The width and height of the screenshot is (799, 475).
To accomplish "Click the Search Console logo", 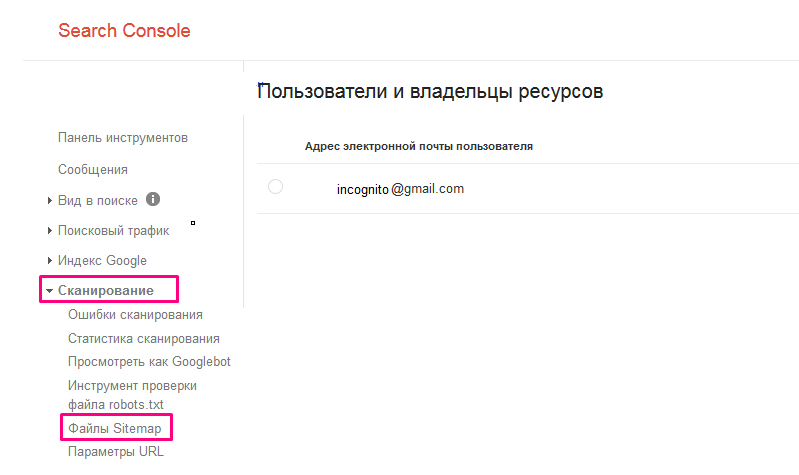I will [x=124, y=31].
